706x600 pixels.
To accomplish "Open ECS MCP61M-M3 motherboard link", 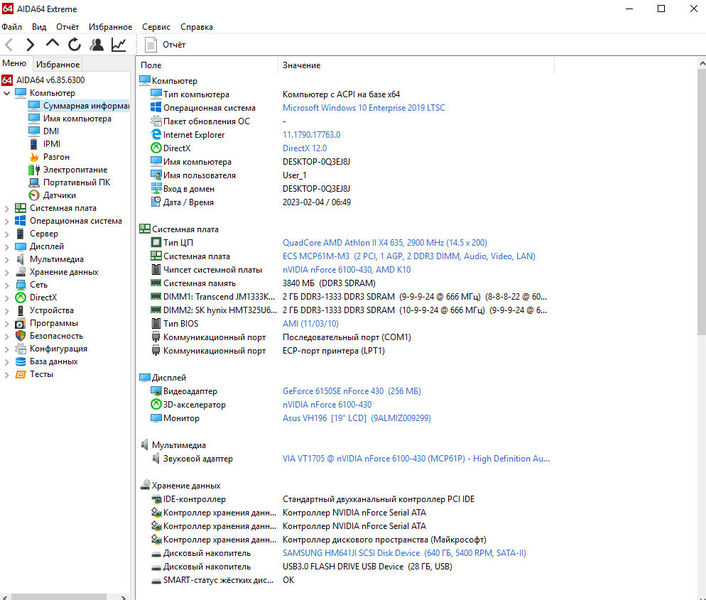I will pos(409,256).
